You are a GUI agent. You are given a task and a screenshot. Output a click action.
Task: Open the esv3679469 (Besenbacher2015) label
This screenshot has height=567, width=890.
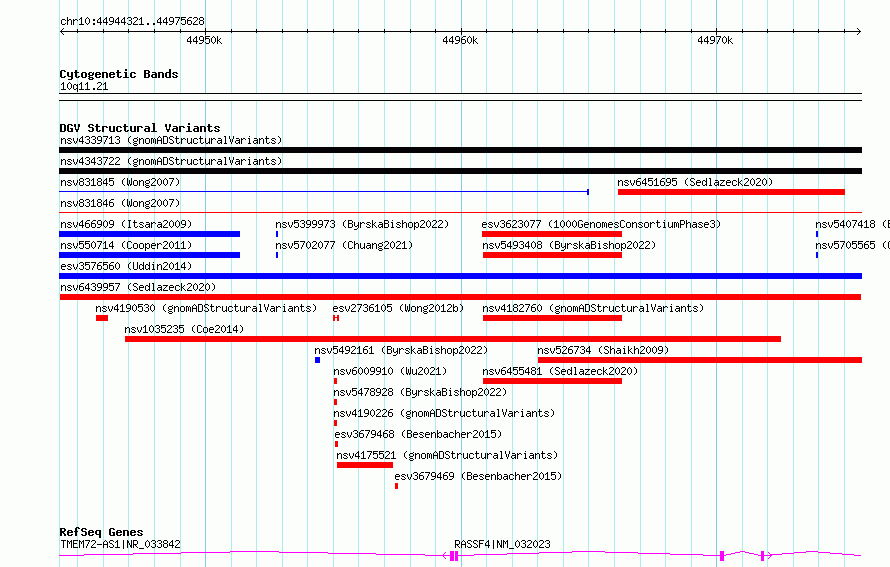click(x=478, y=476)
